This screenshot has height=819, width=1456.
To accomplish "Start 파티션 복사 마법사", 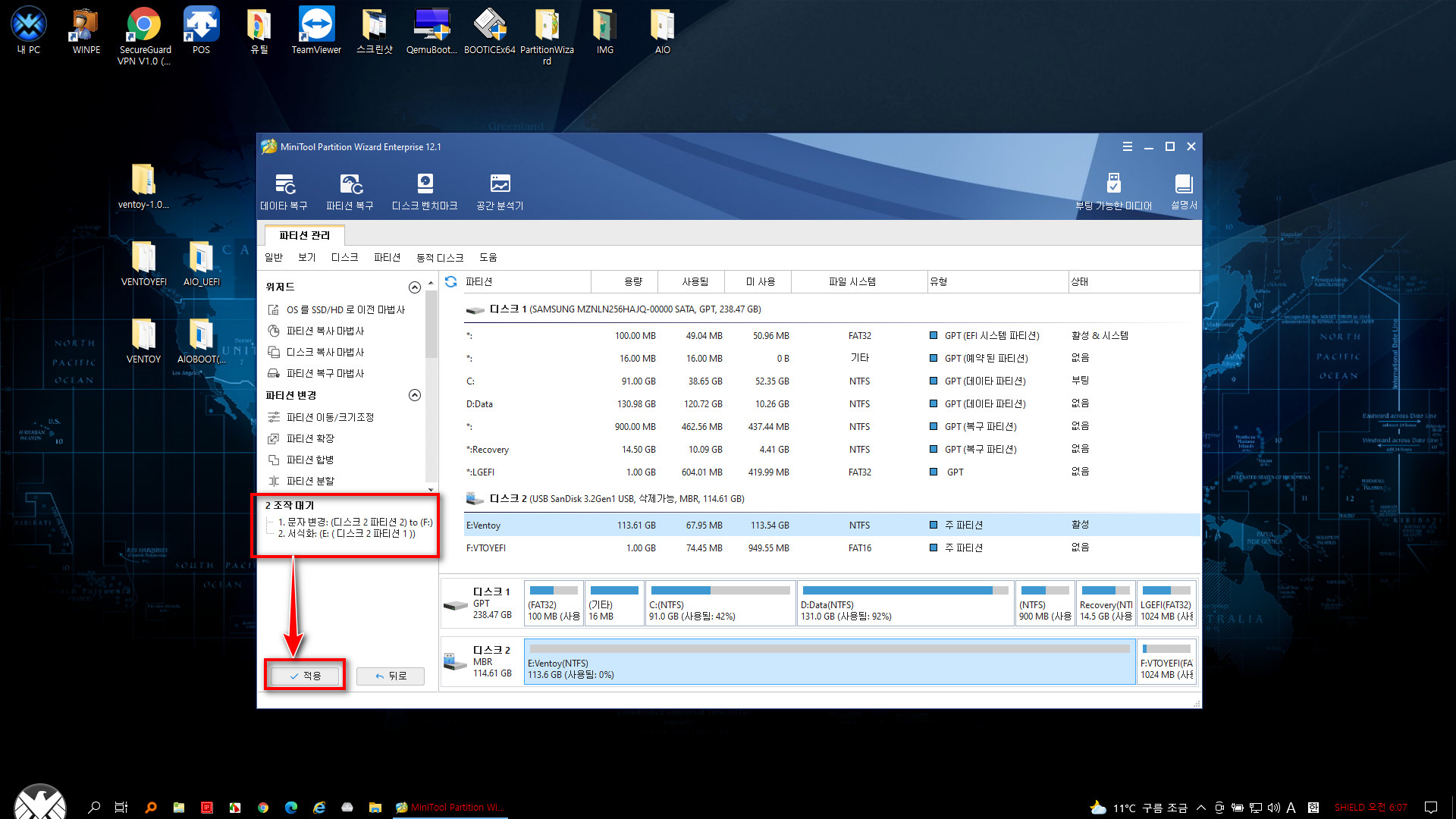I will point(316,331).
